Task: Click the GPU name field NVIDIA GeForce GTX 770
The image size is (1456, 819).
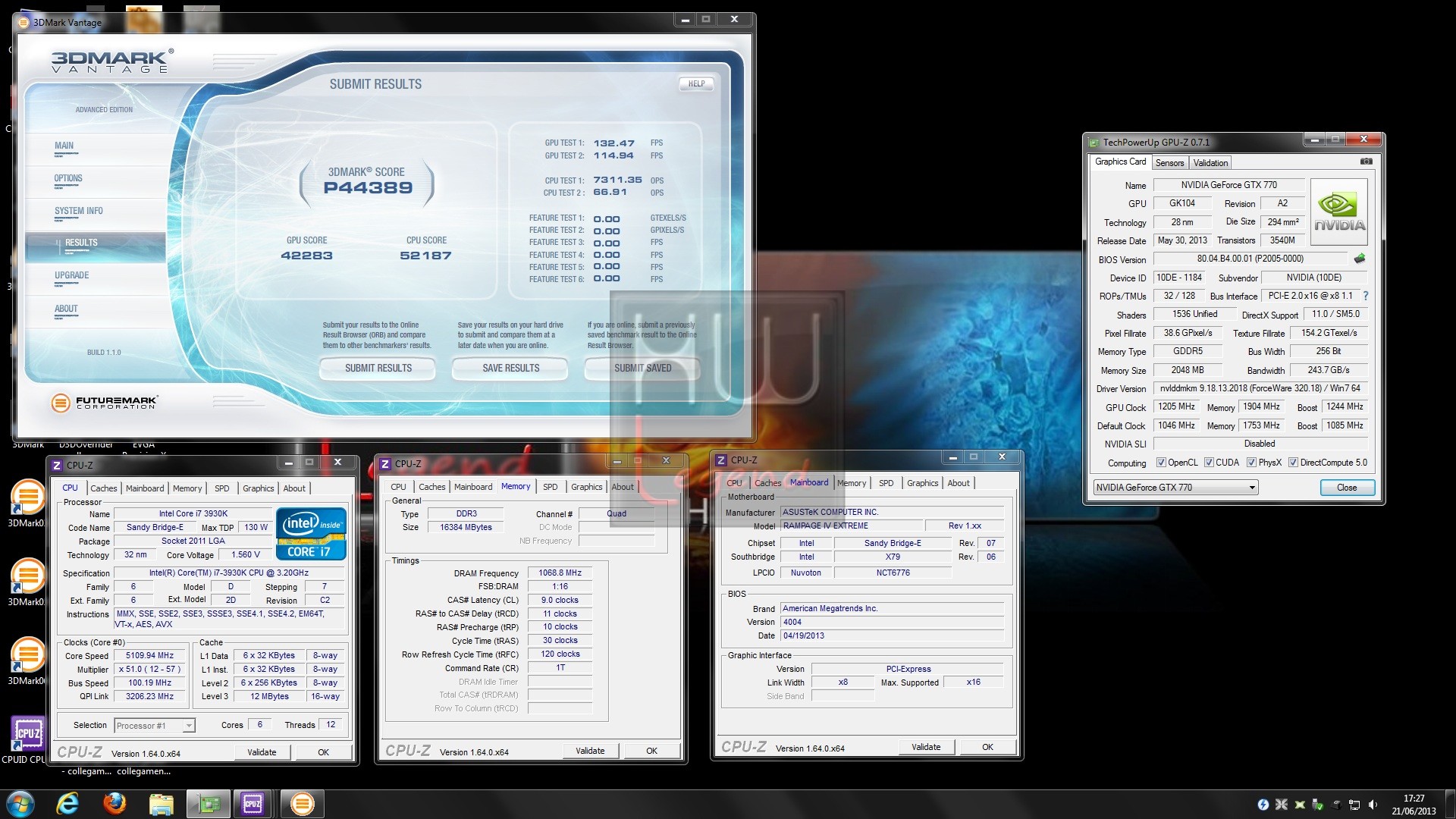Action: (x=1228, y=185)
